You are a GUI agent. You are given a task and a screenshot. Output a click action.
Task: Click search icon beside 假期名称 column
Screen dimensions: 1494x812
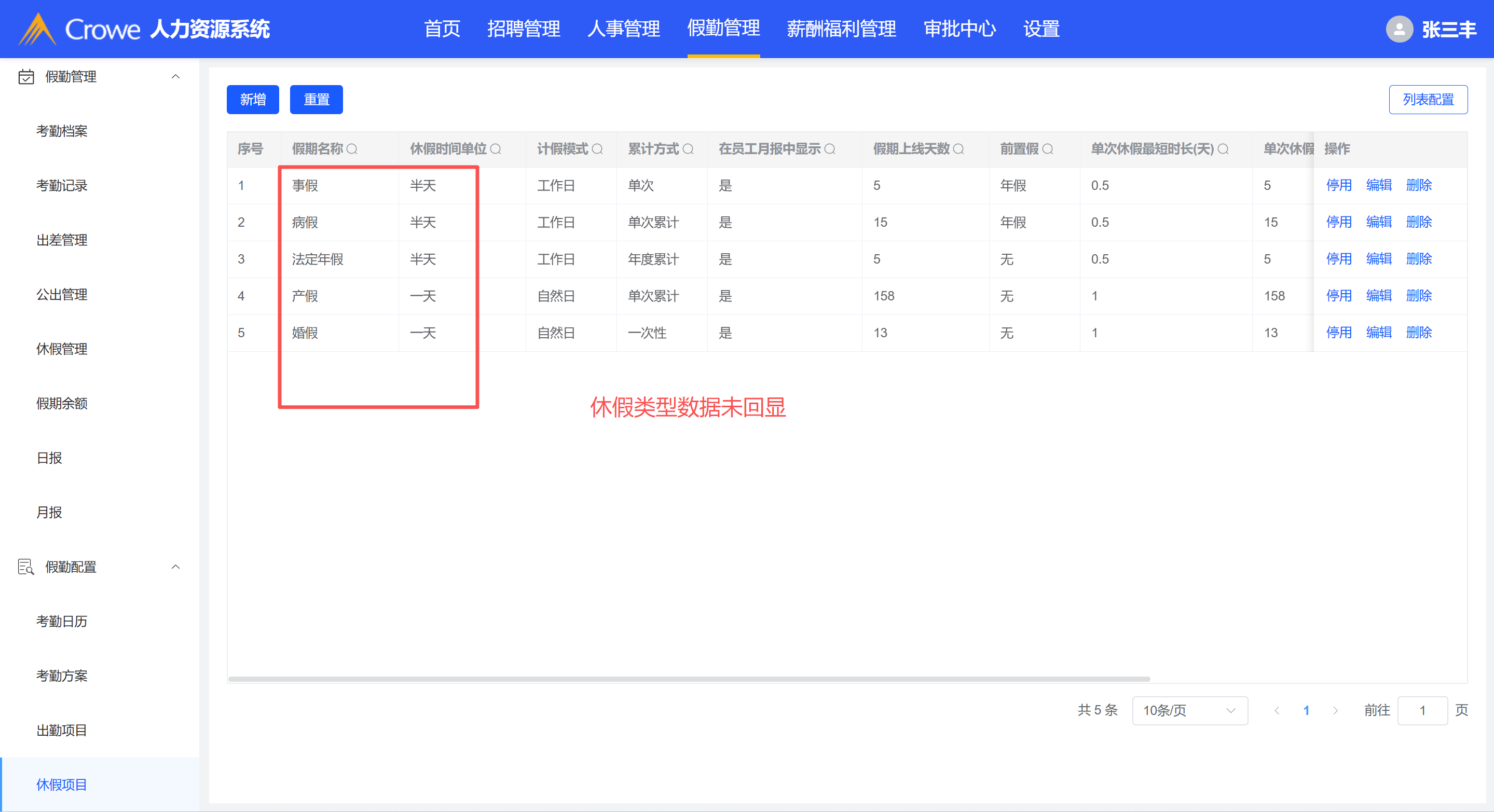[352, 149]
